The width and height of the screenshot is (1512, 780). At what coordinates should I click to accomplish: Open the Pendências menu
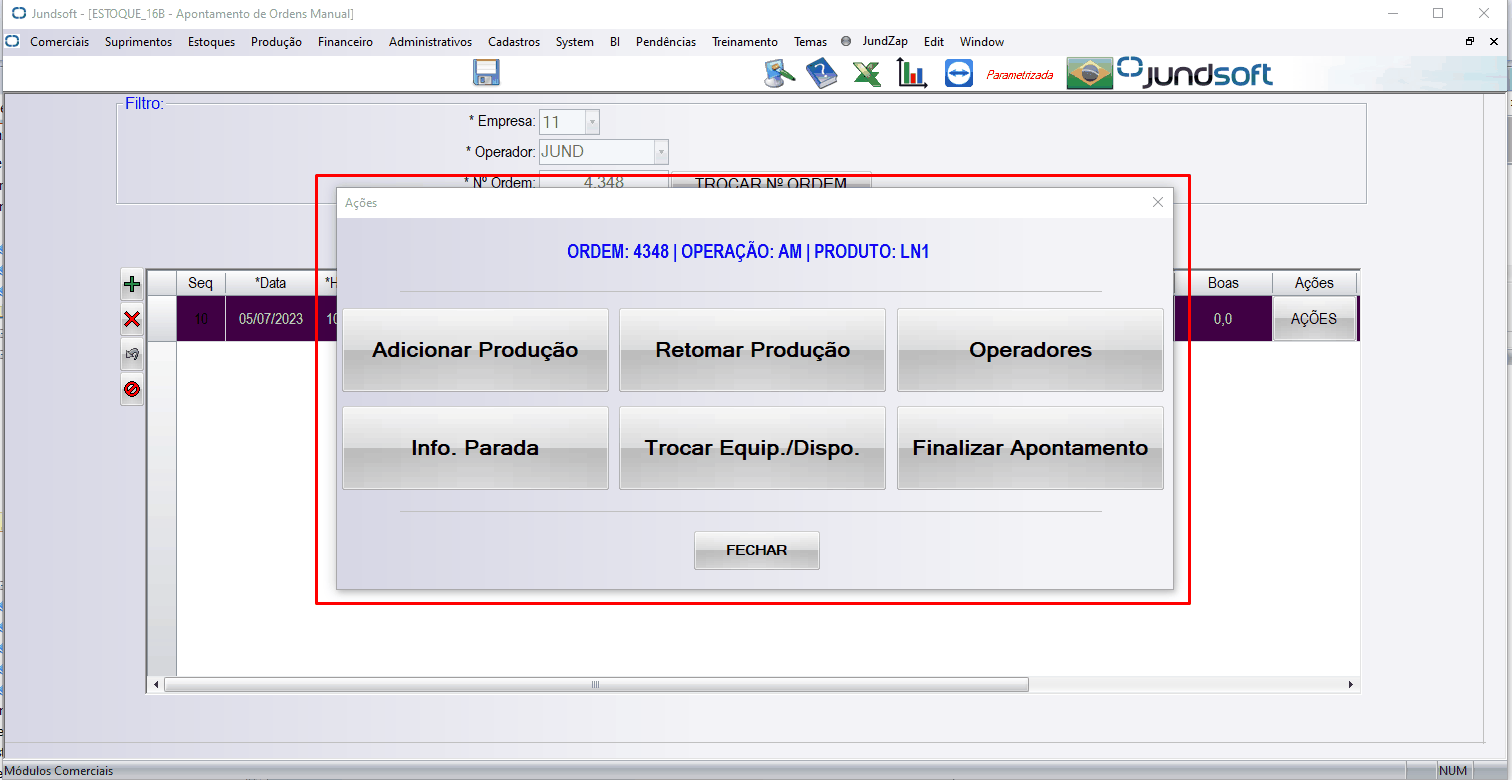pos(666,42)
